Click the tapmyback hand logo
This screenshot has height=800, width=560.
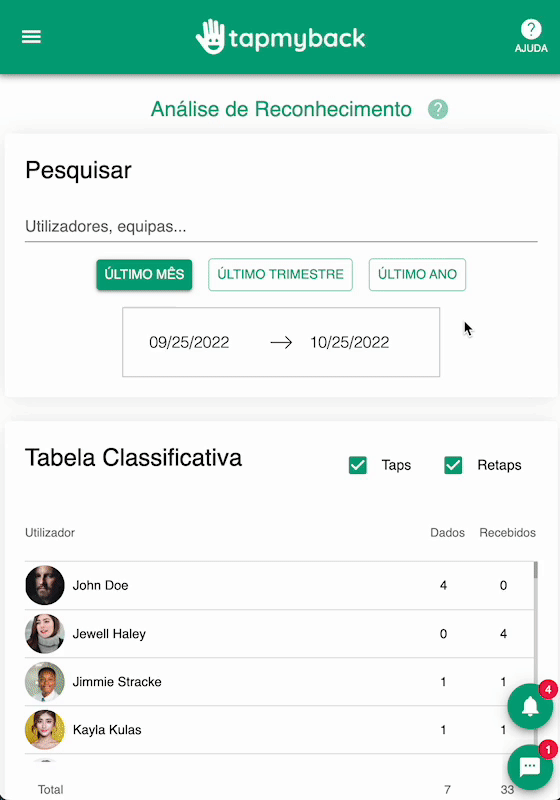tap(211, 37)
